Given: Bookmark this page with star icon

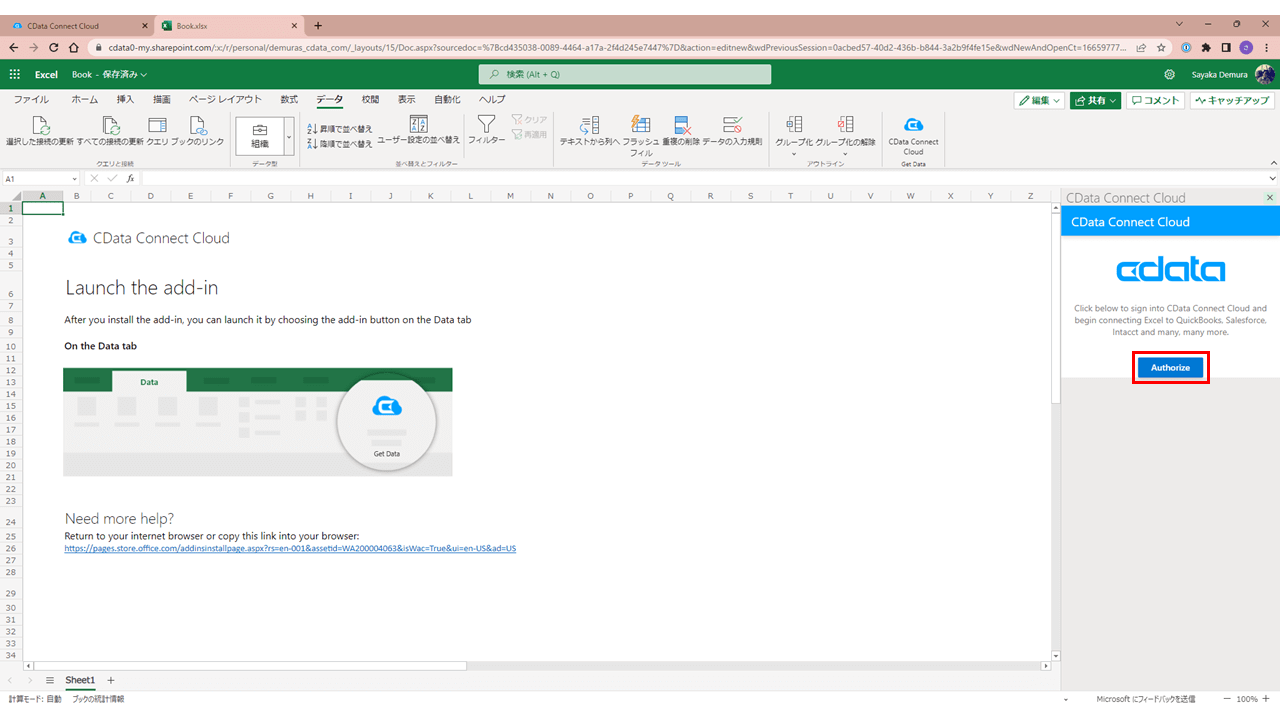Looking at the screenshot, I should (x=1161, y=47).
